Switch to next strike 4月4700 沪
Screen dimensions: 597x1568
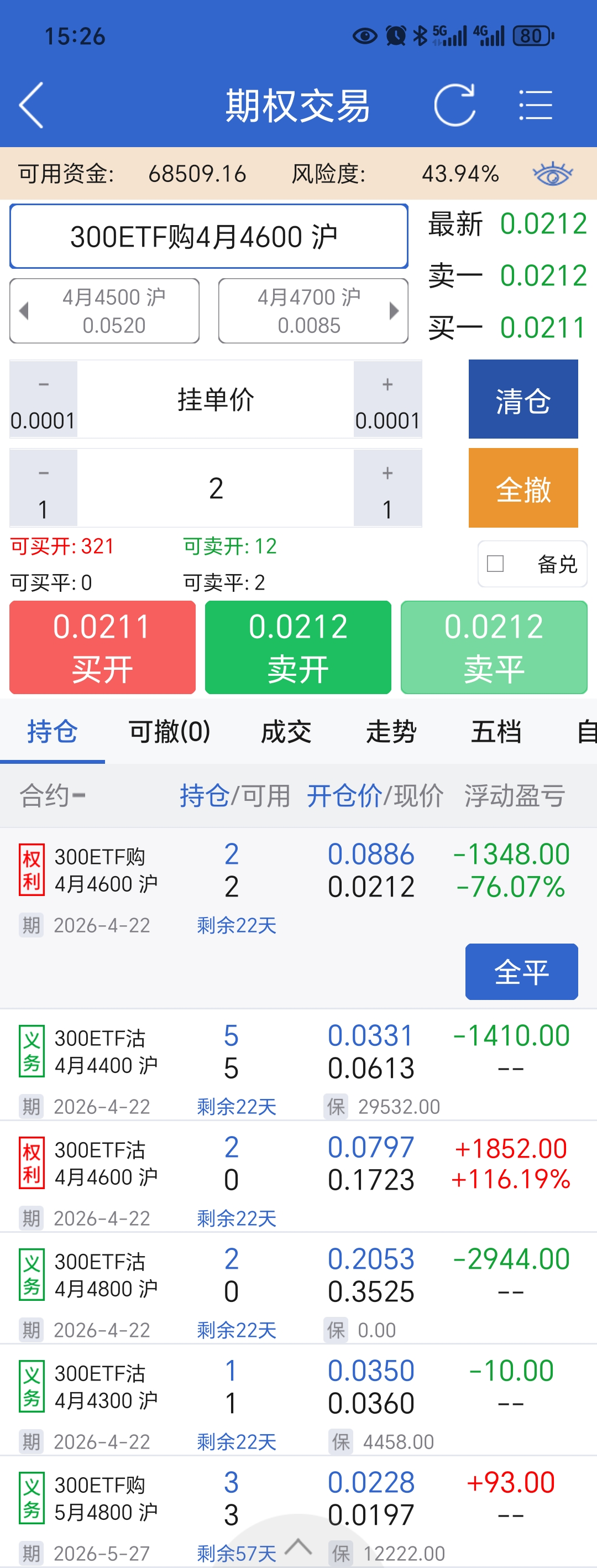[x=313, y=311]
